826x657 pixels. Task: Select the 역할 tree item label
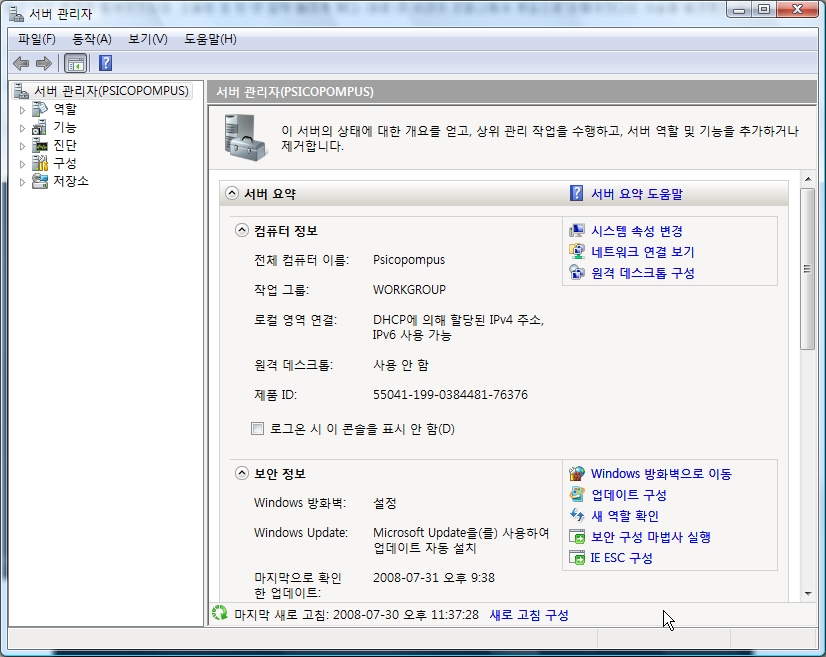click(x=65, y=109)
